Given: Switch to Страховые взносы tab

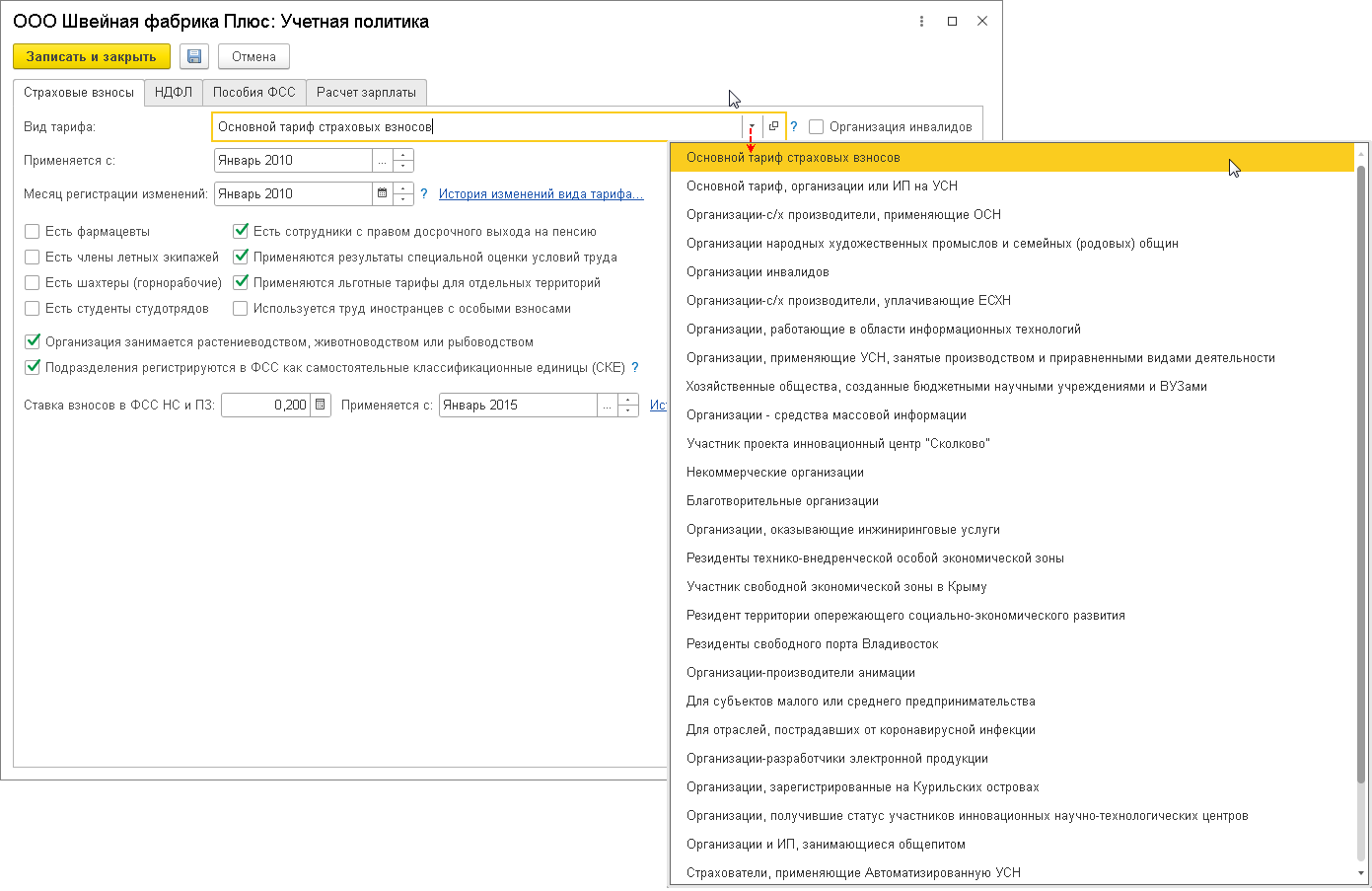Looking at the screenshot, I should pyautogui.click(x=79, y=92).
